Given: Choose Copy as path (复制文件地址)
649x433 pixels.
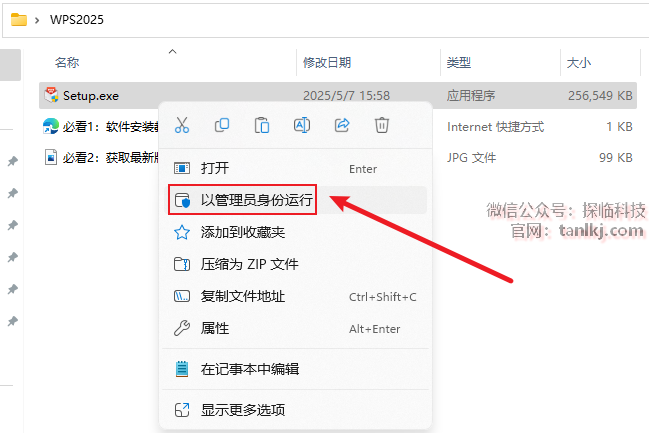Looking at the screenshot, I should (x=295, y=296).
